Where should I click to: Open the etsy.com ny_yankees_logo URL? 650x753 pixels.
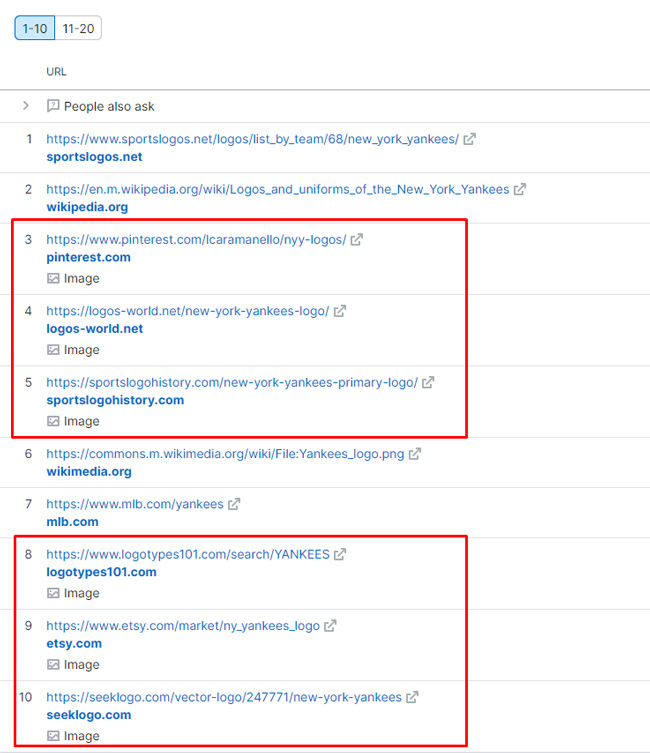coord(183,626)
